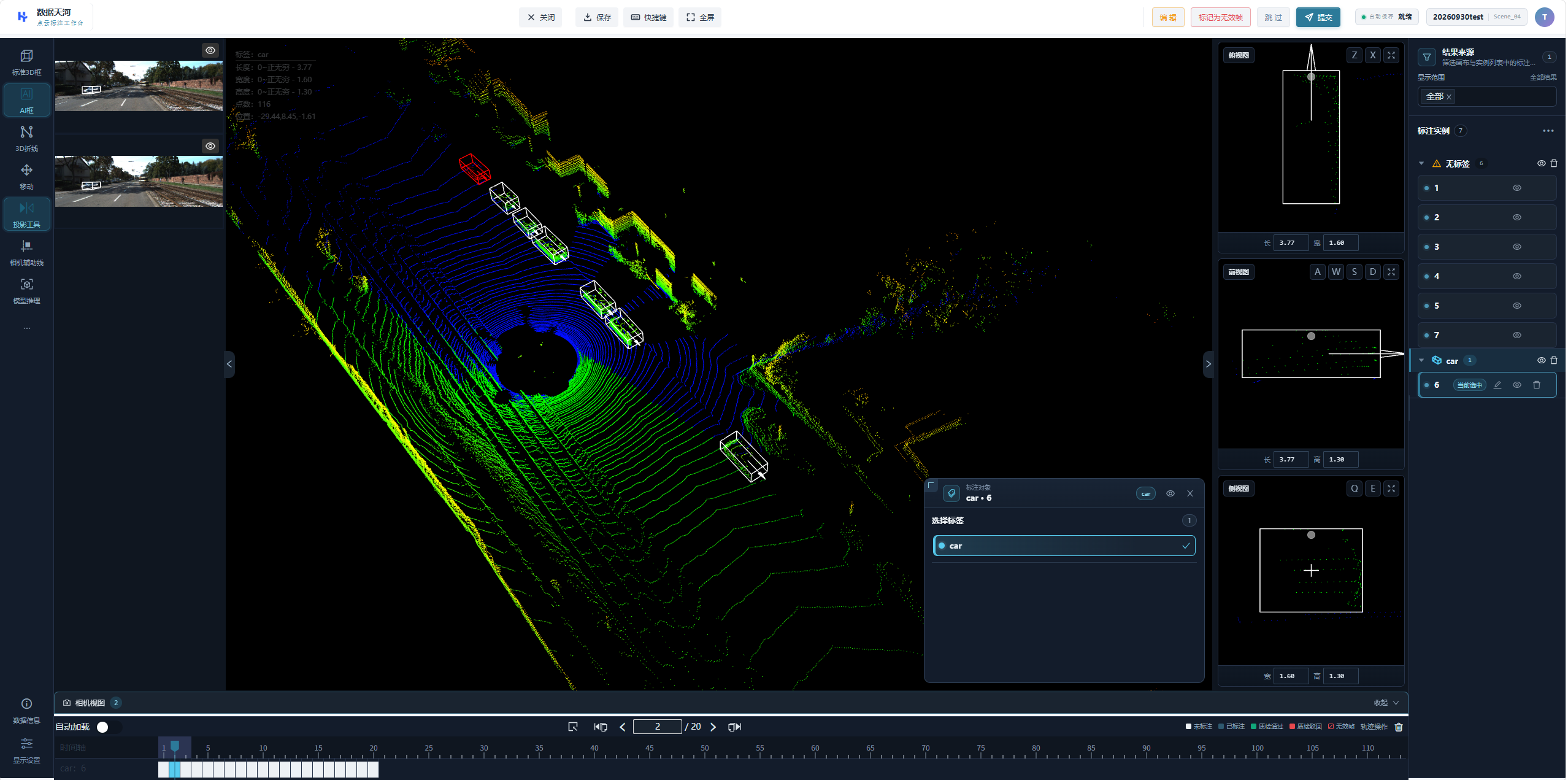The image size is (1568, 780).
Task: Click 标记为无效帧 button
Action: point(1220,17)
